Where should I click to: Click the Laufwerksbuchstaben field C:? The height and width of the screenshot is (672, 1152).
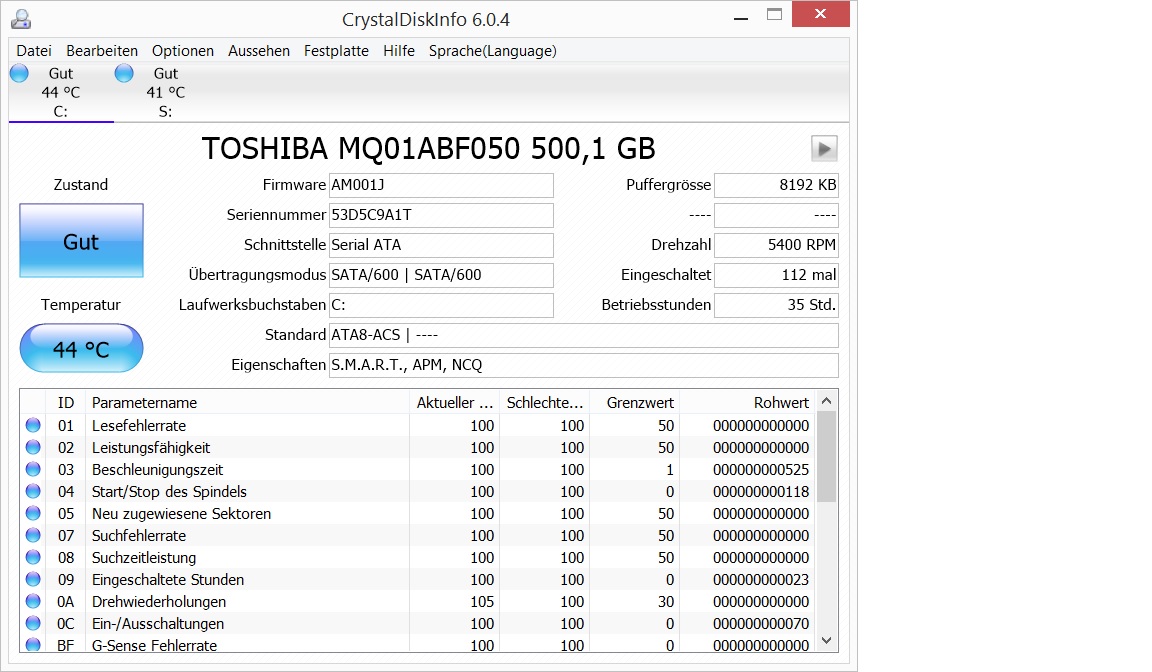[441, 306]
